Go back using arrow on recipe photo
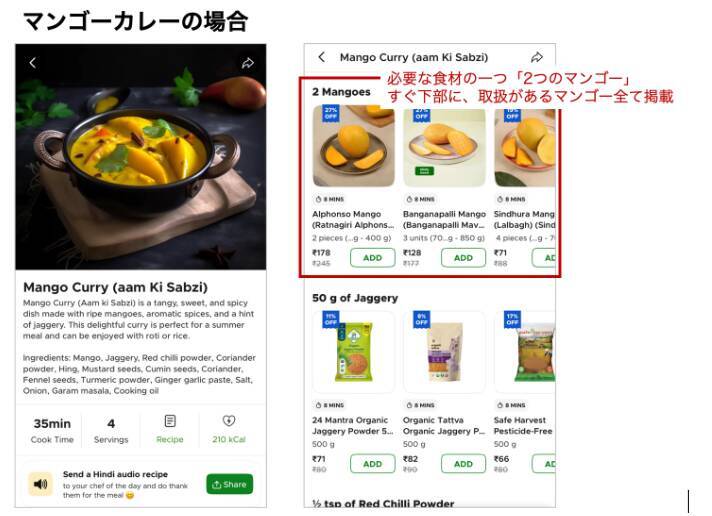 [33, 63]
